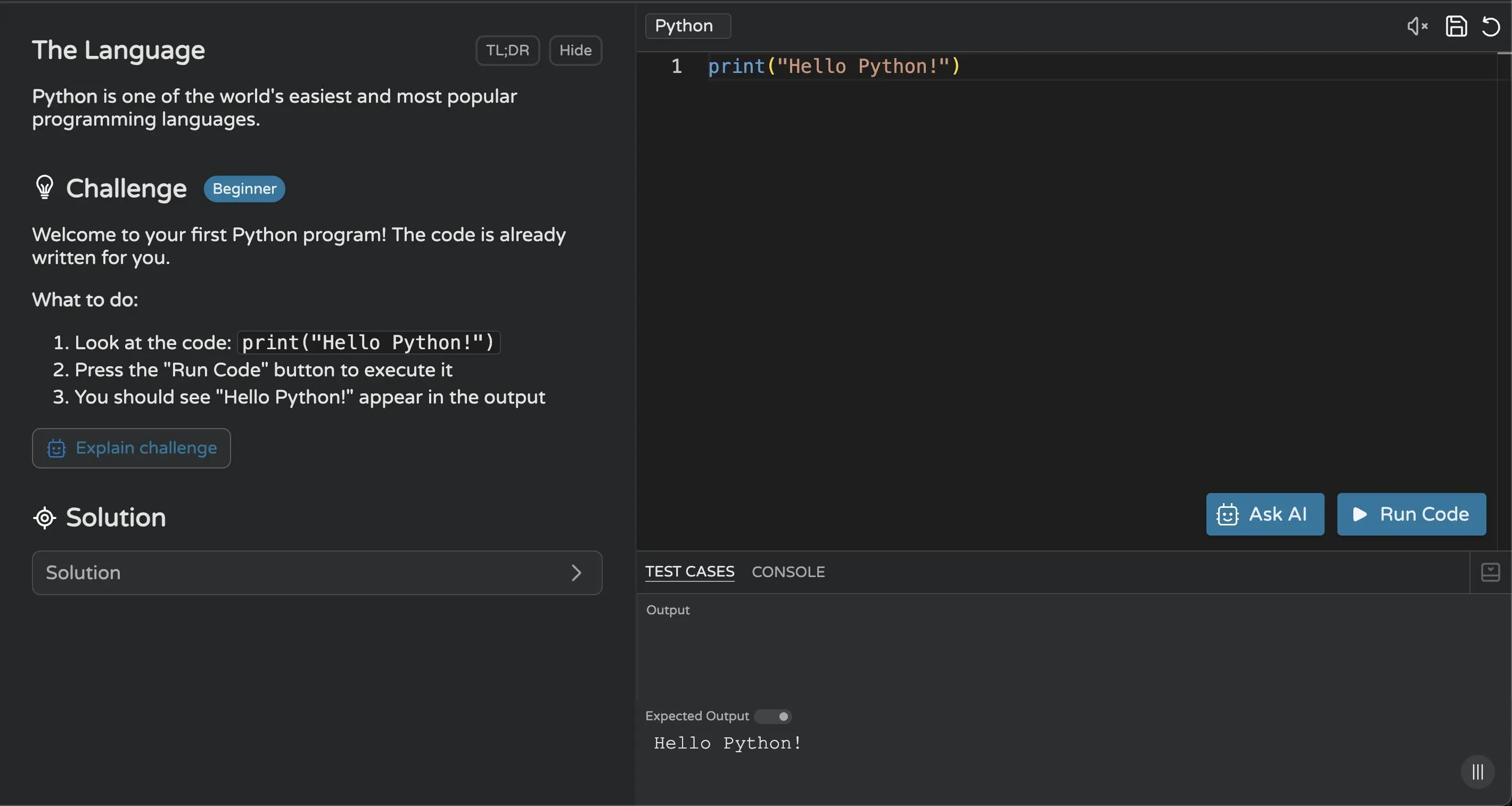The image size is (1512, 806).
Task: Click the What to do: text
Action: click(x=85, y=300)
